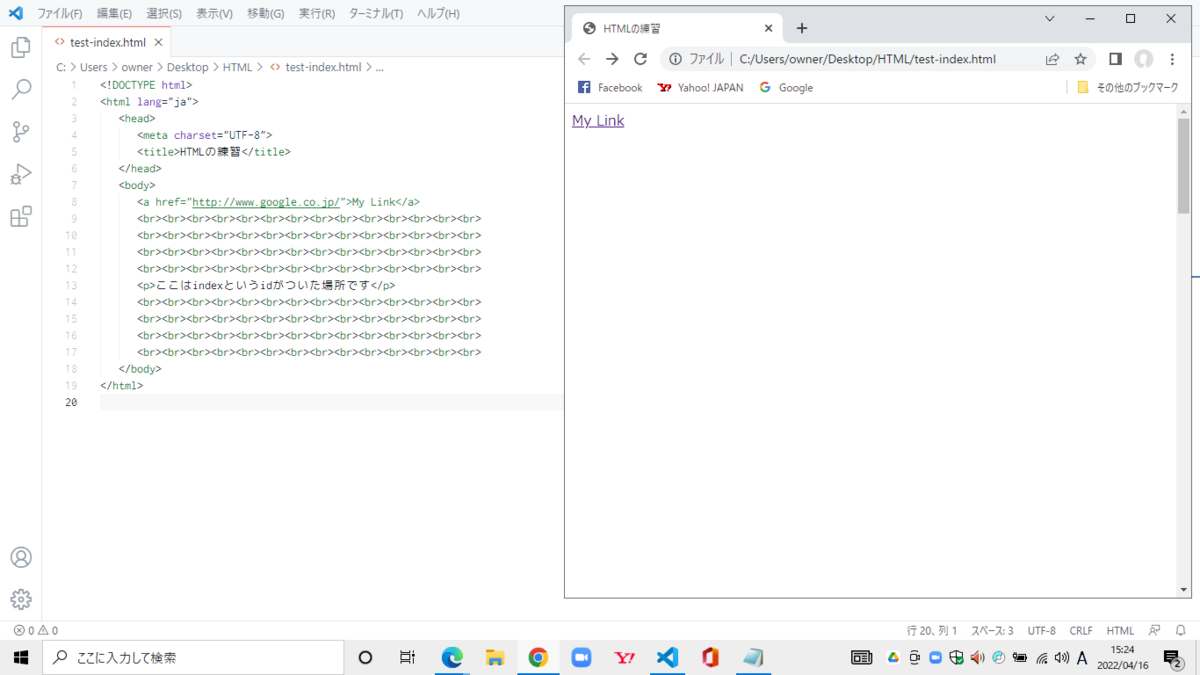Change the HTML language mode in status bar
The image size is (1200, 675).
tap(1120, 631)
